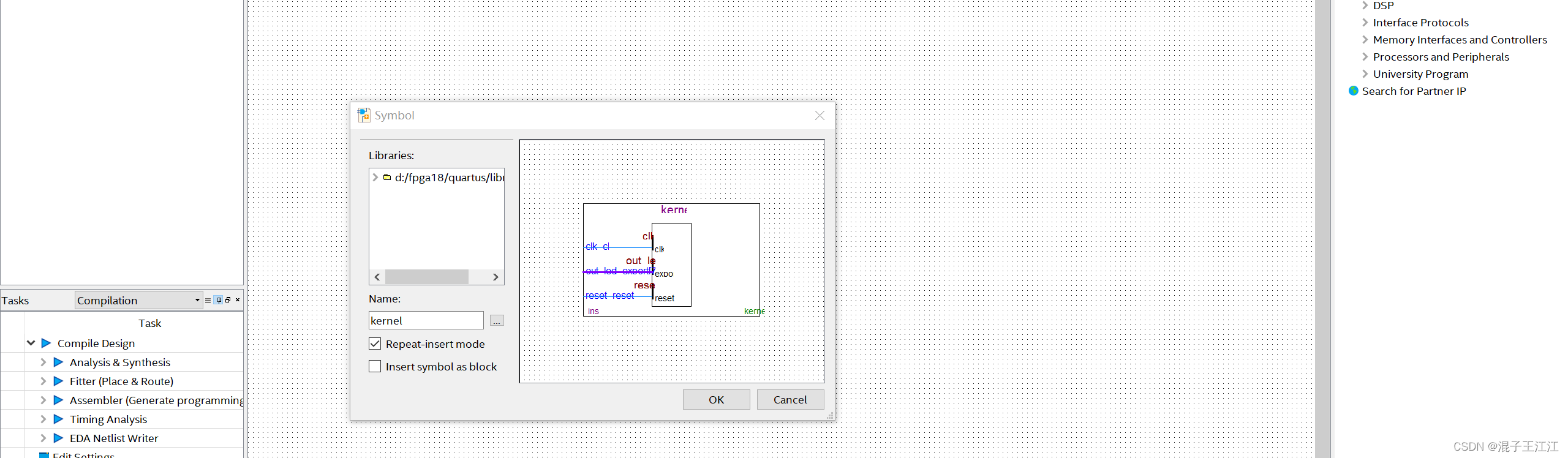Image resolution: width=1568 pixels, height=458 pixels.
Task: Select Compile Design task label
Action: click(96, 343)
